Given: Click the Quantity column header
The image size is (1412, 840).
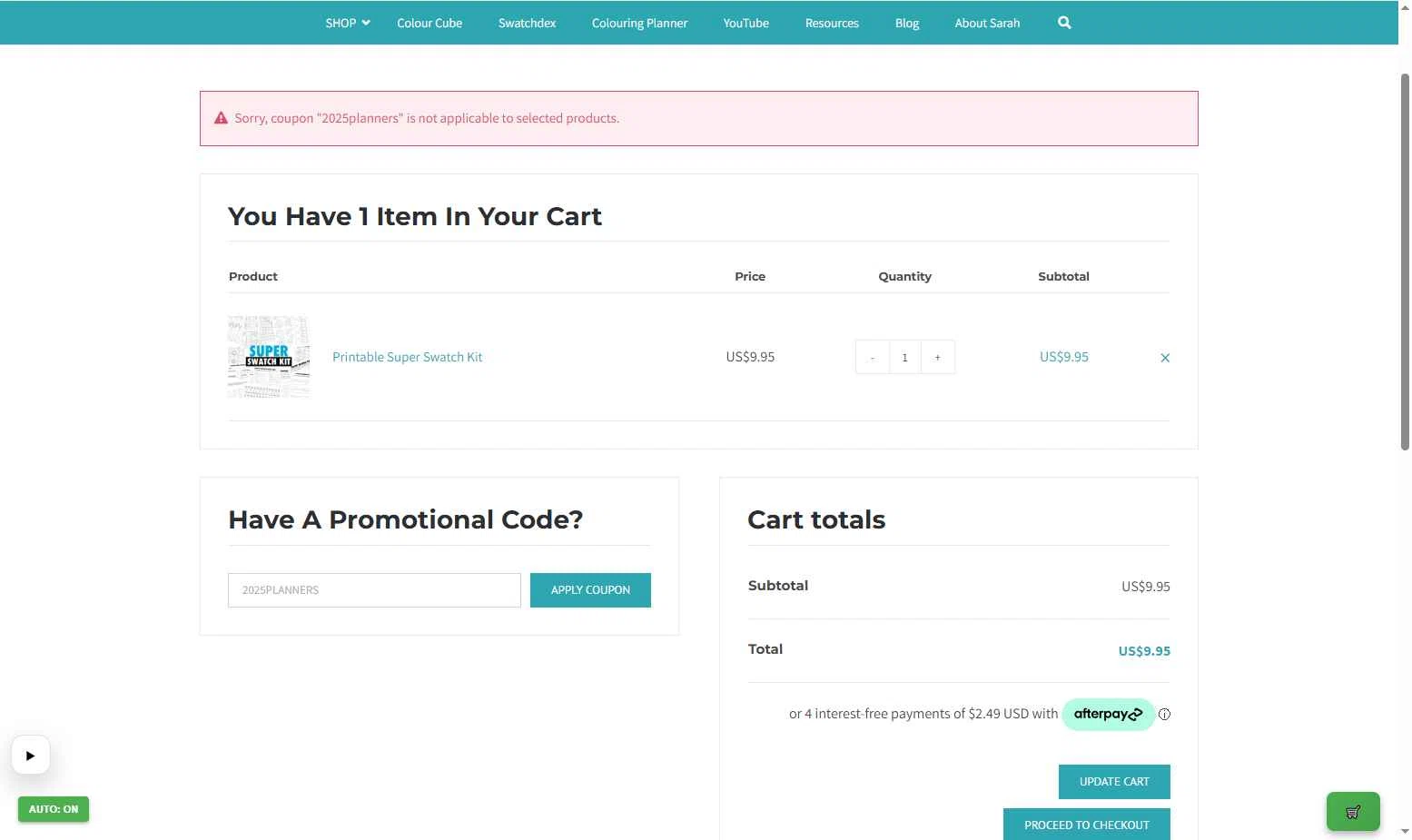Looking at the screenshot, I should [904, 276].
